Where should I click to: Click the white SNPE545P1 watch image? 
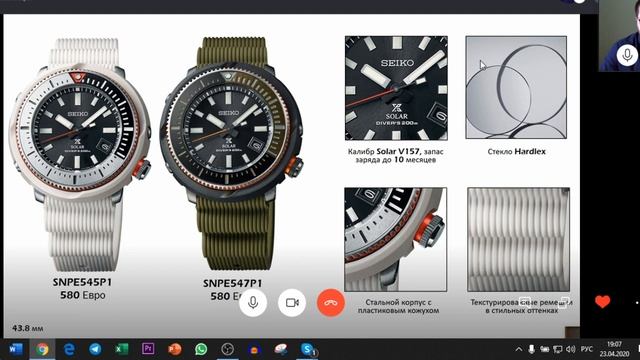(x=80, y=155)
